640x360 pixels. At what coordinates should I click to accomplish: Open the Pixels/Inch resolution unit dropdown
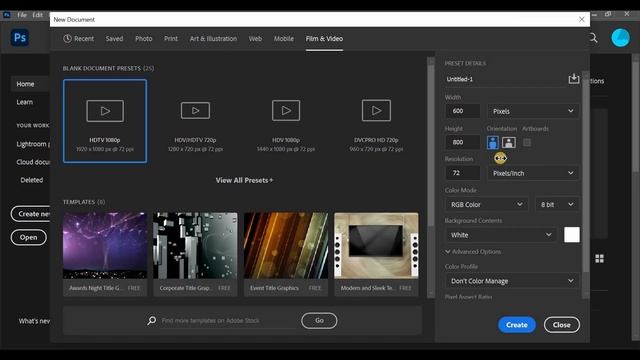533,173
